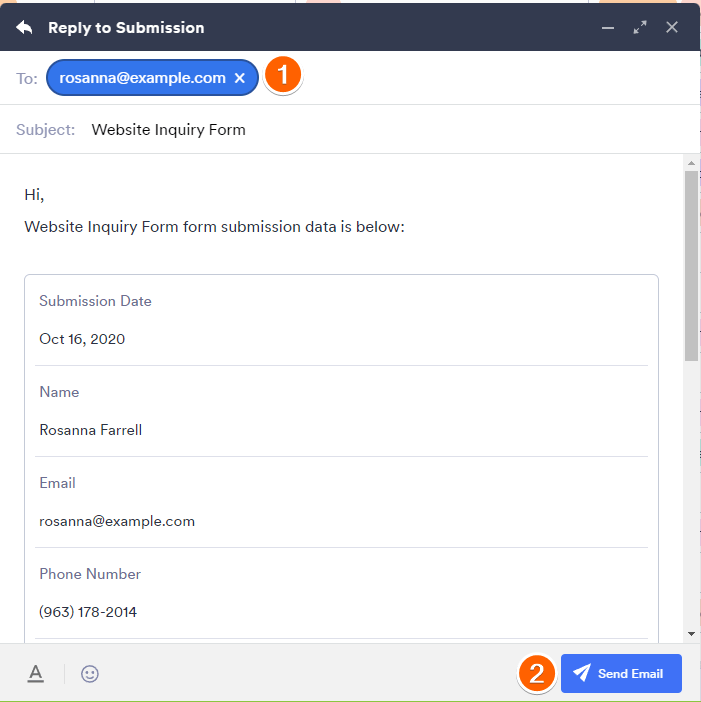Click the vertical scrollbar thumb
Image resolution: width=701 pixels, height=702 pixels.
[x=691, y=265]
